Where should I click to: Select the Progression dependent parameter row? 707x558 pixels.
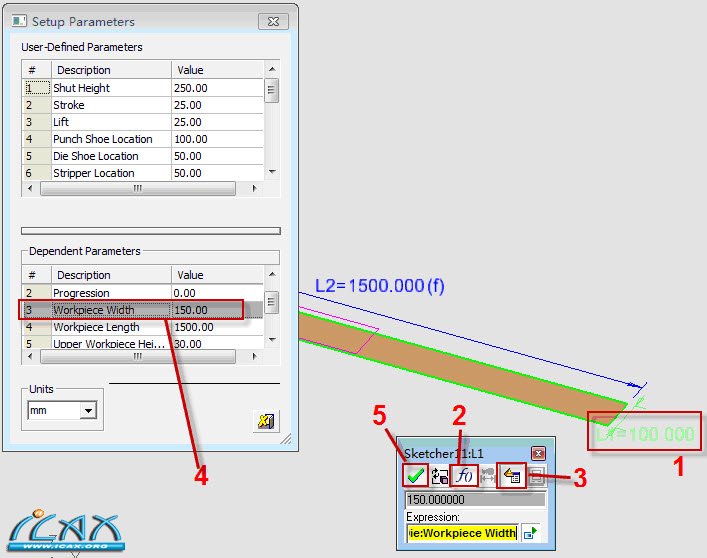[142, 293]
